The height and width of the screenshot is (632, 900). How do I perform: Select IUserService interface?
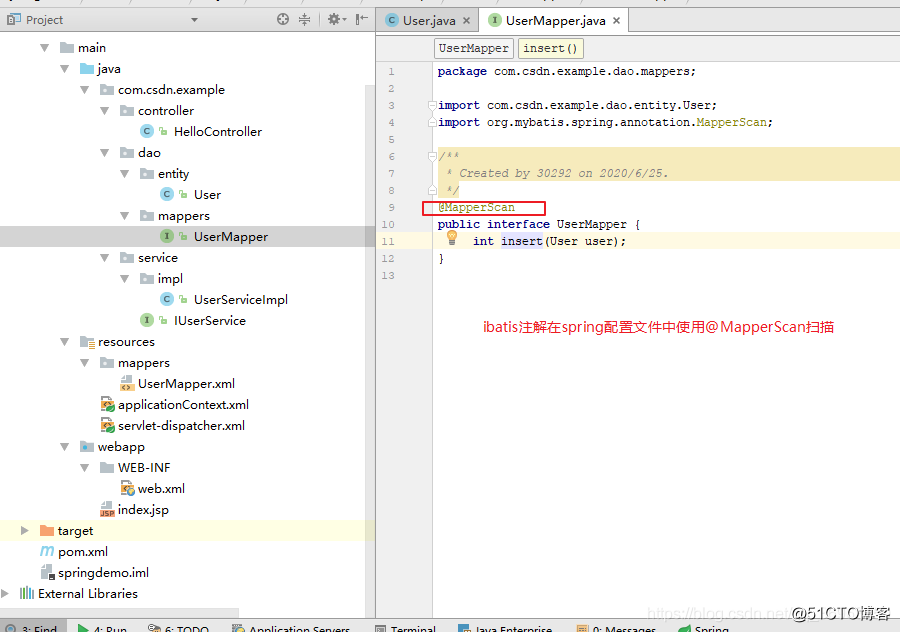click(210, 321)
